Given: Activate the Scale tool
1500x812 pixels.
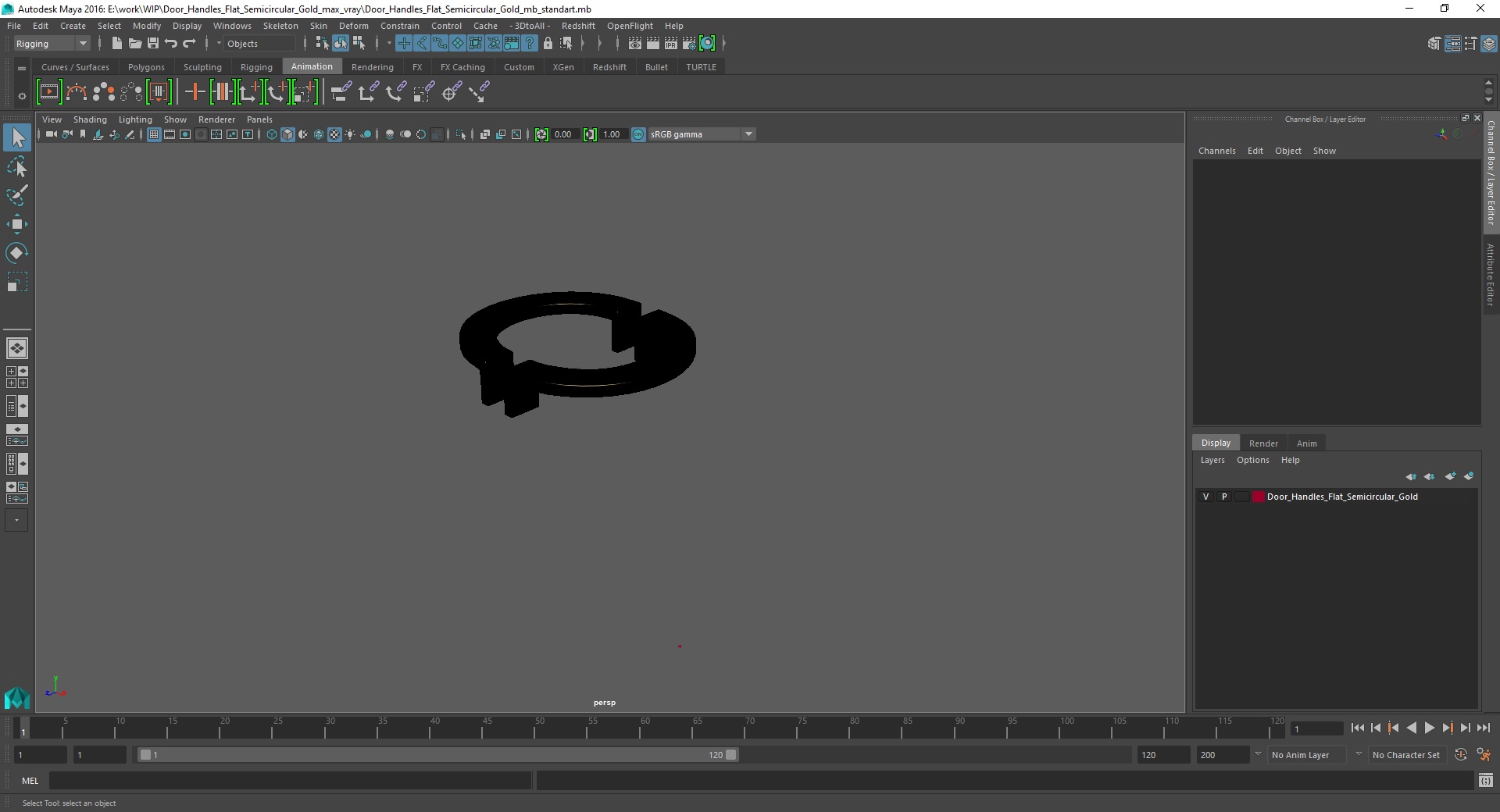Looking at the screenshot, I should coord(17,282).
